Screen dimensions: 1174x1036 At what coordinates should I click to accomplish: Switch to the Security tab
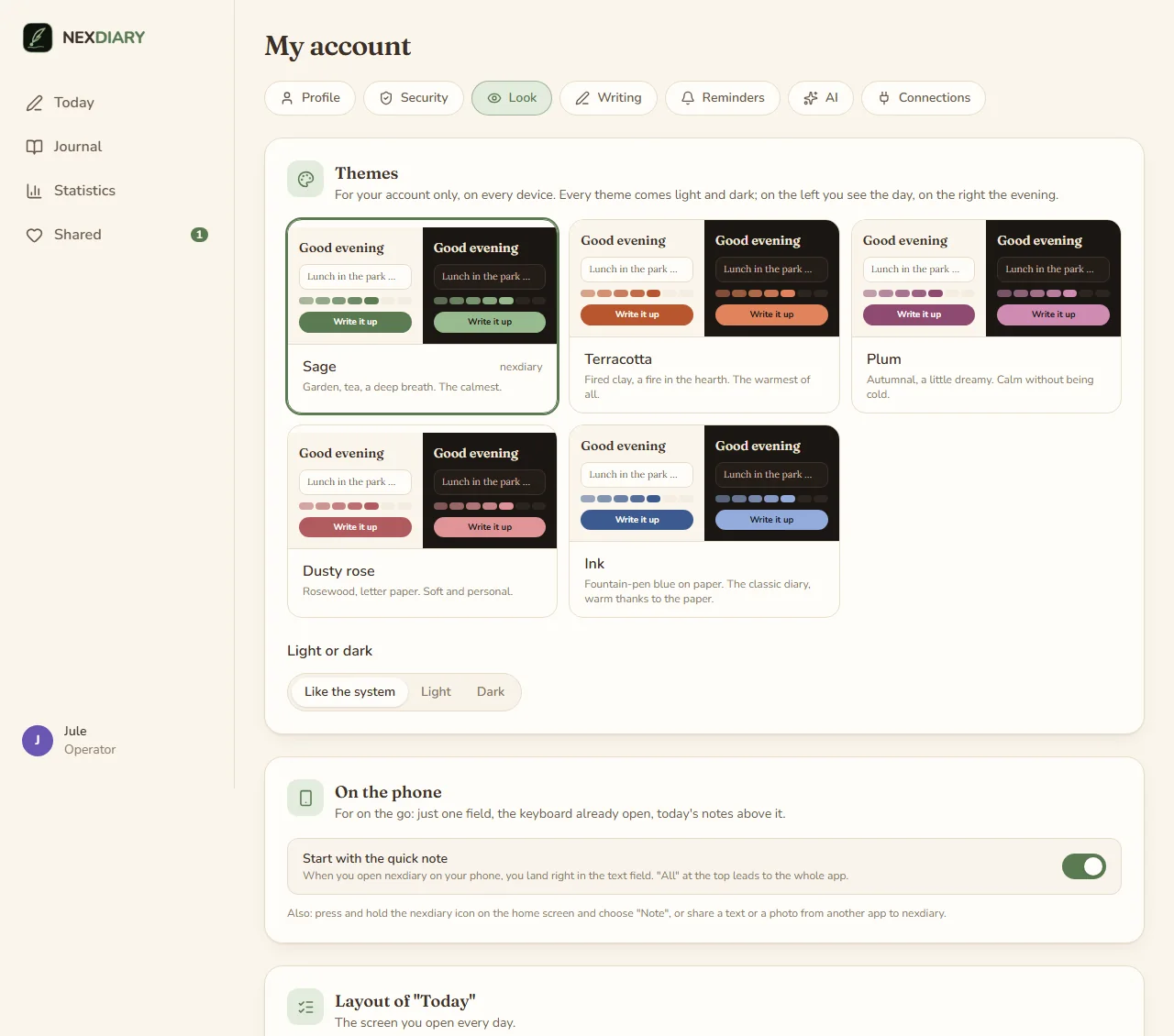(414, 98)
